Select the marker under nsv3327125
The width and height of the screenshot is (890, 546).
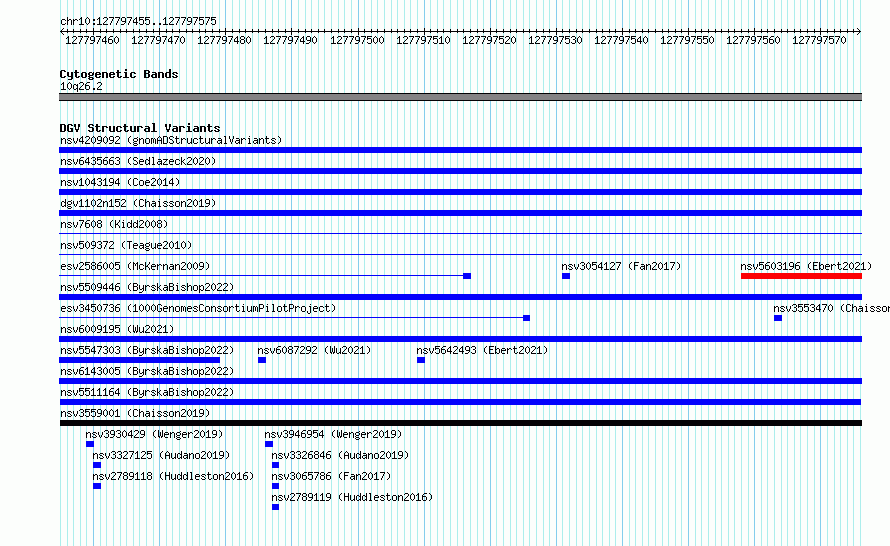tap(97, 465)
